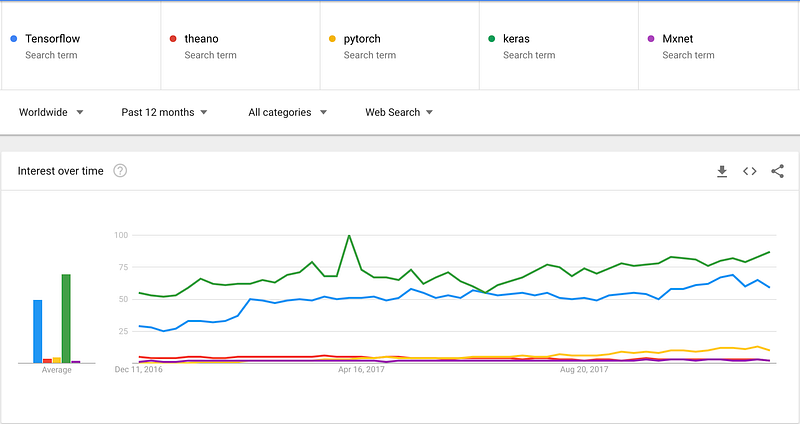Image resolution: width=800 pixels, height=424 pixels.
Task: Edit the Mxnet search term
Action: point(720,46)
